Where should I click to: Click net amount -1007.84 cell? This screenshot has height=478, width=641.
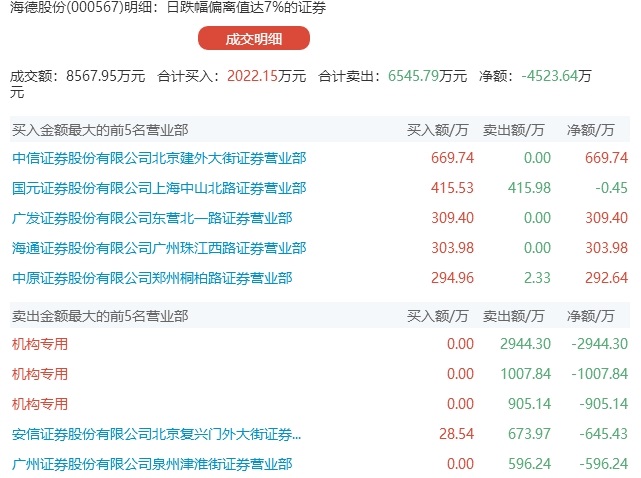coord(600,374)
